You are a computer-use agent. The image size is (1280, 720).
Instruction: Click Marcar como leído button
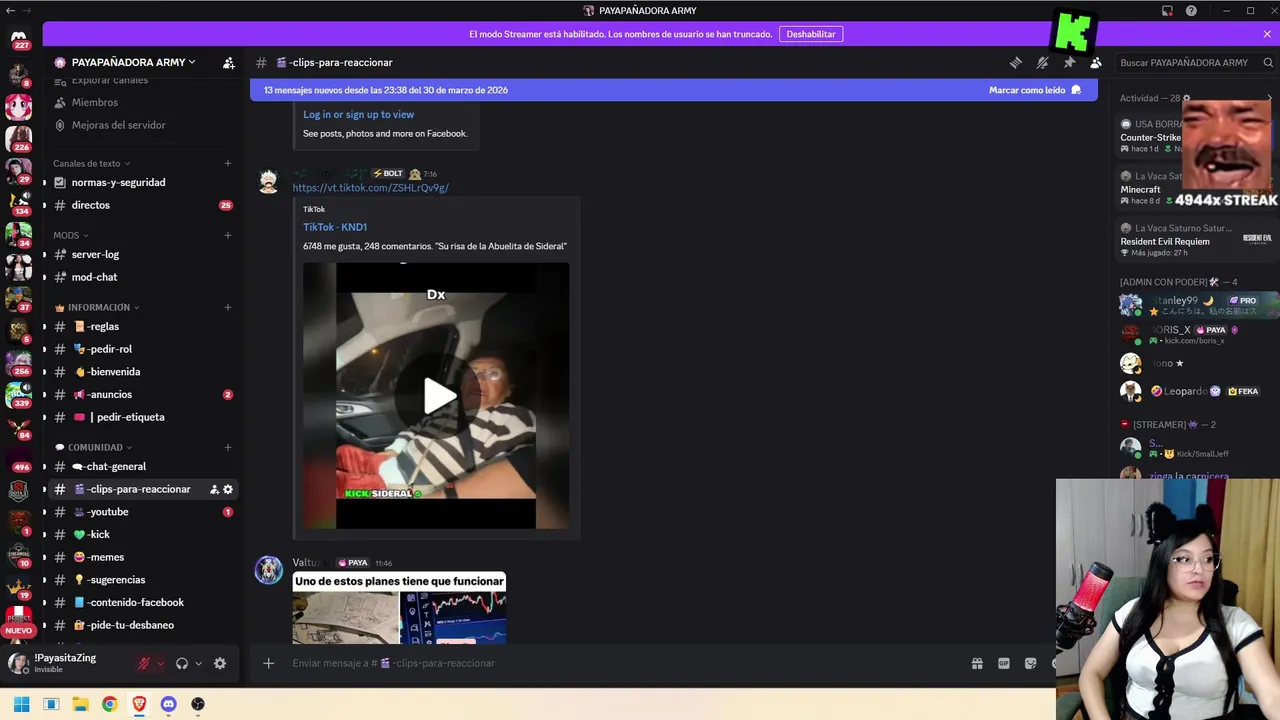pyautogui.click(x=1035, y=90)
